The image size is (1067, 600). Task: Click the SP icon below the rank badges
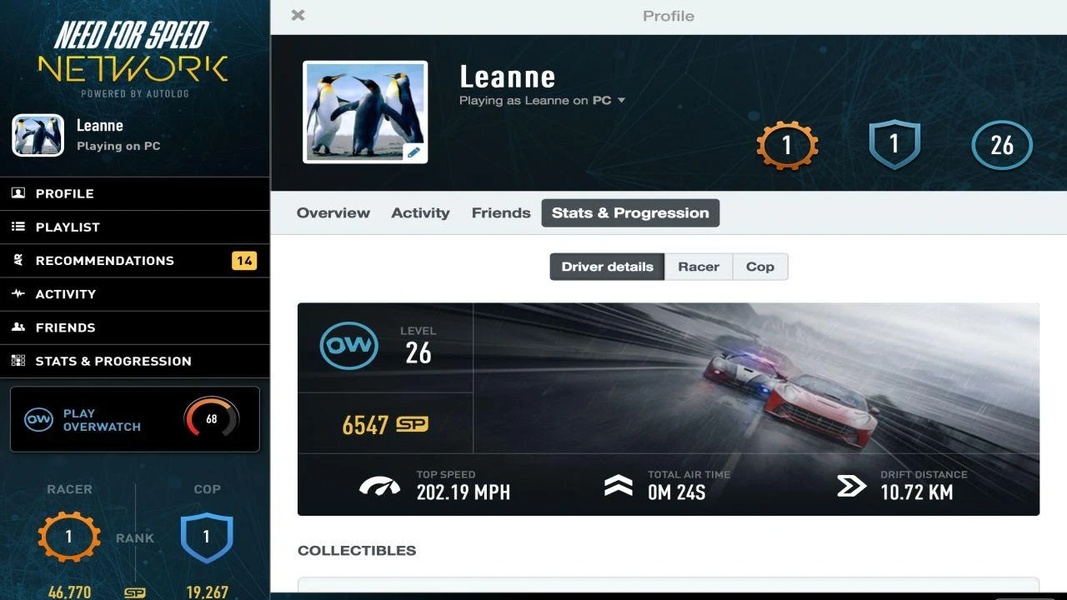point(135,593)
